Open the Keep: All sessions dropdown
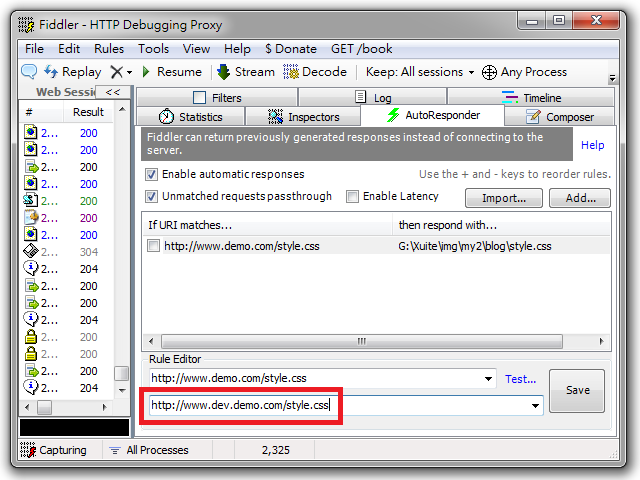 click(420, 72)
